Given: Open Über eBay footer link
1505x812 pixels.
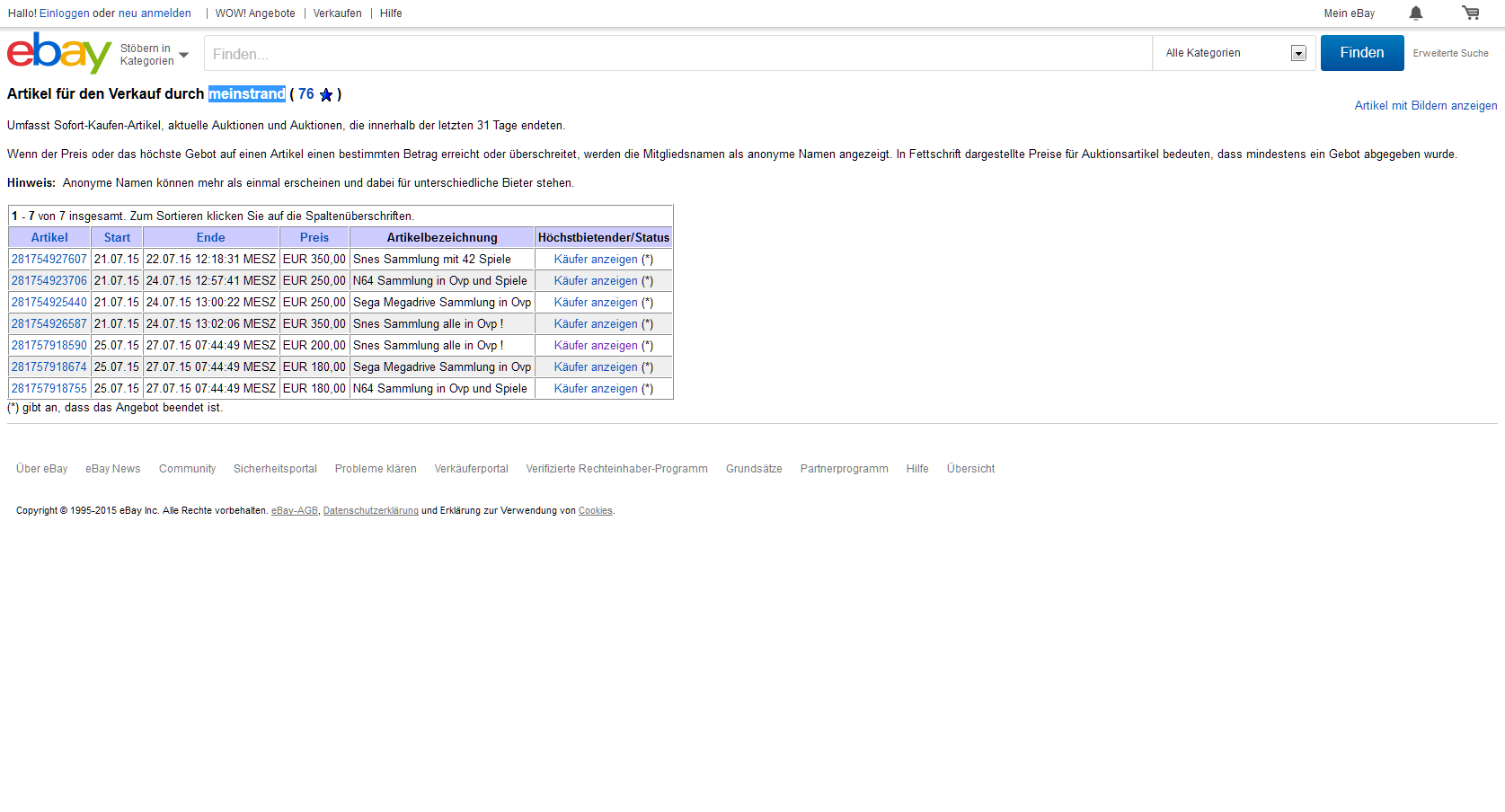Looking at the screenshot, I should coord(41,469).
